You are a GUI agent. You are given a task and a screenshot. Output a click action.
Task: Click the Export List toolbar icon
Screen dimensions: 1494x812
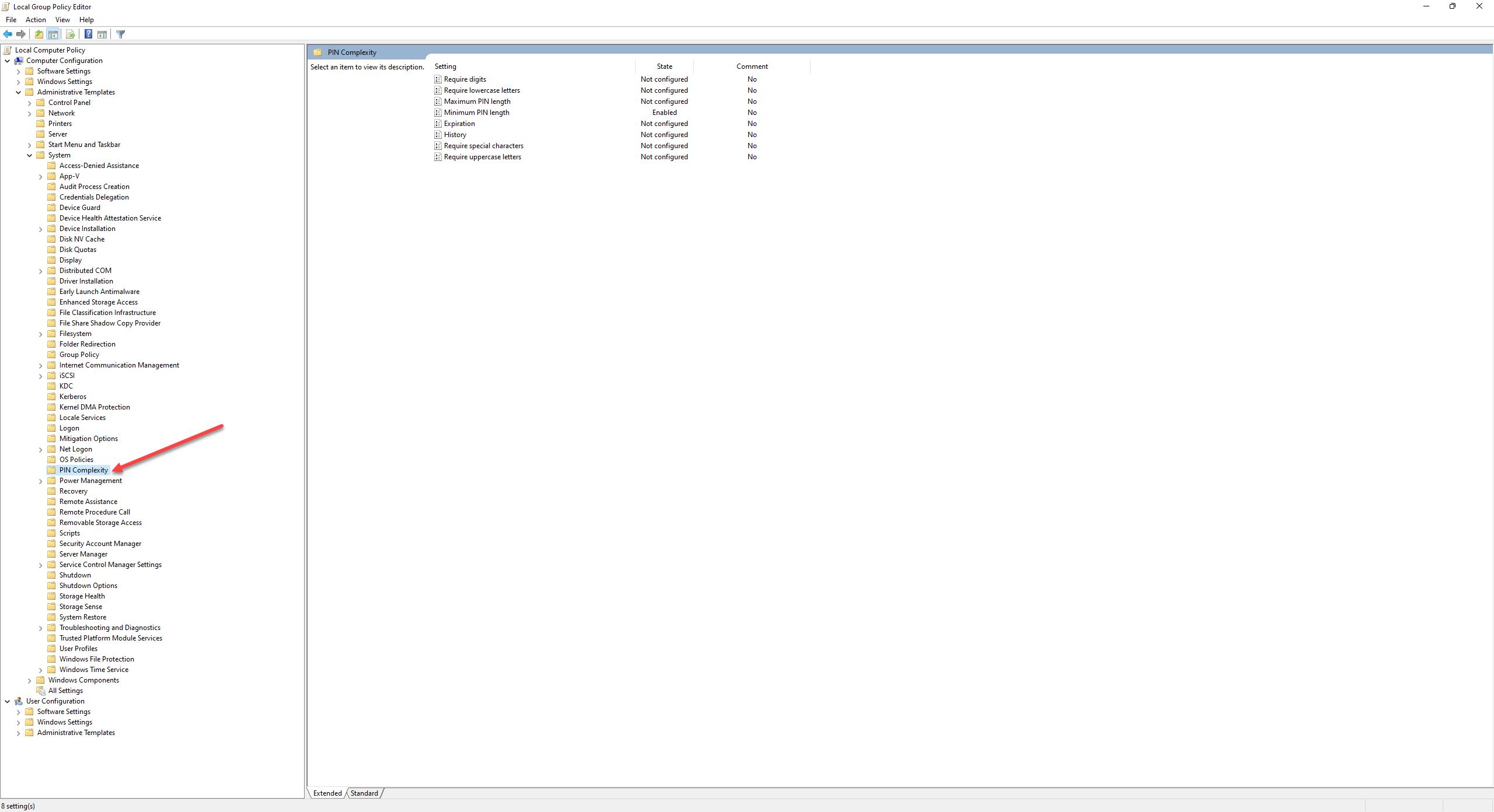click(70, 34)
